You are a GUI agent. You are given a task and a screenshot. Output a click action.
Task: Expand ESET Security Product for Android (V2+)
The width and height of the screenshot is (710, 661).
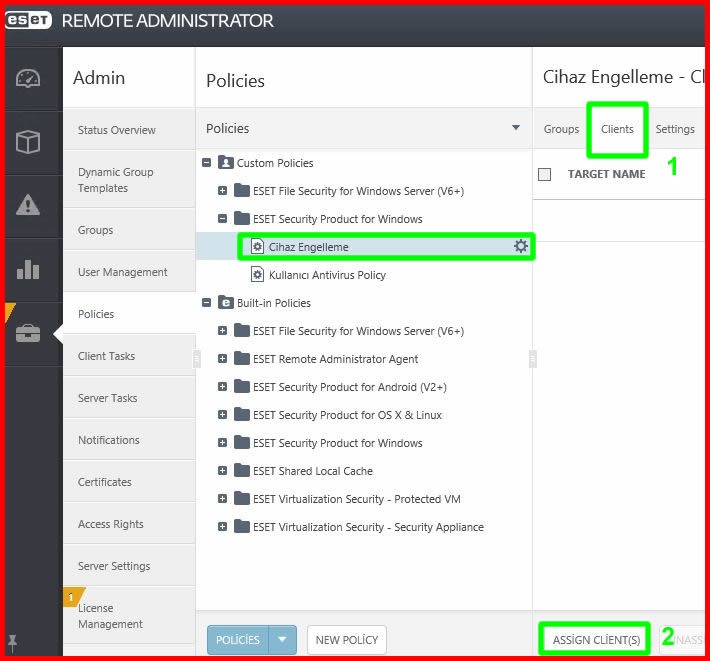pyautogui.click(x=222, y=387)
